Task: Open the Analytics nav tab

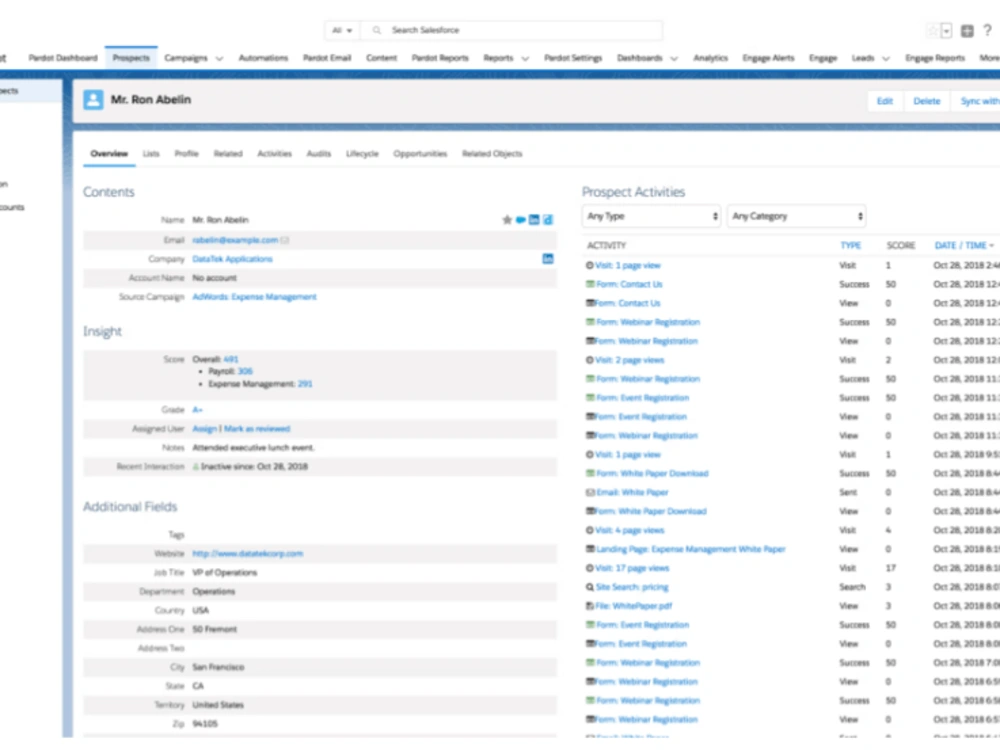Action: (710, 58)
